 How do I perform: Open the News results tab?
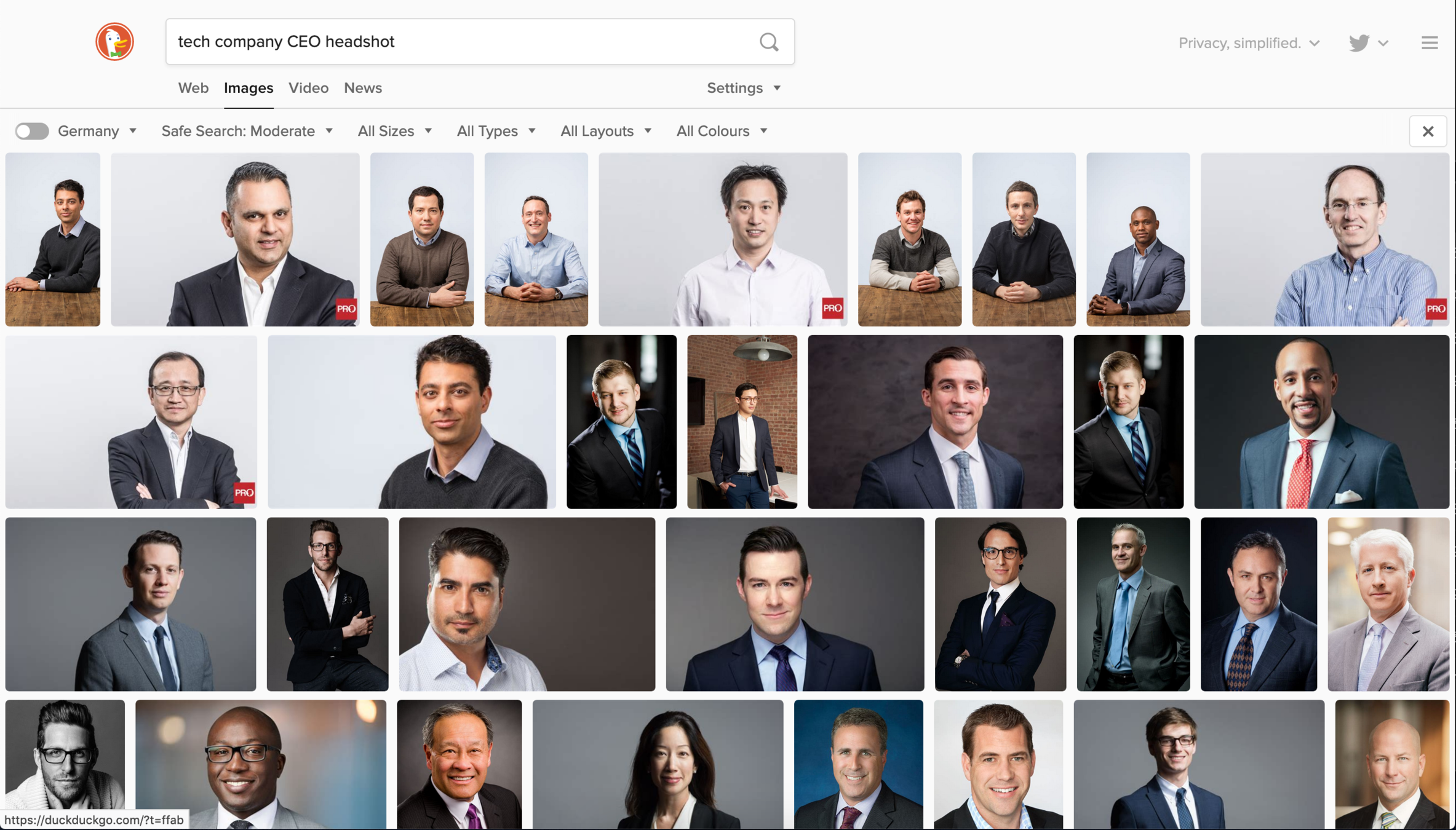tap(362, 88)
